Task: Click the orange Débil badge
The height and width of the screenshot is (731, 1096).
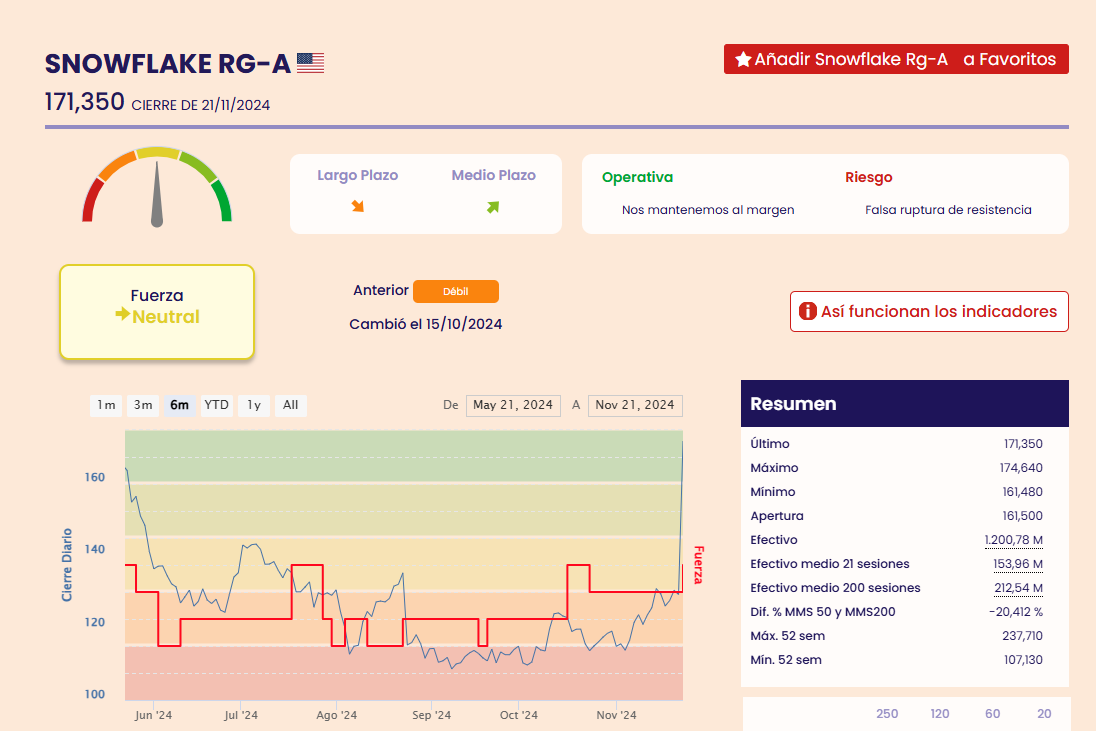Action: (x=456, y=291)
